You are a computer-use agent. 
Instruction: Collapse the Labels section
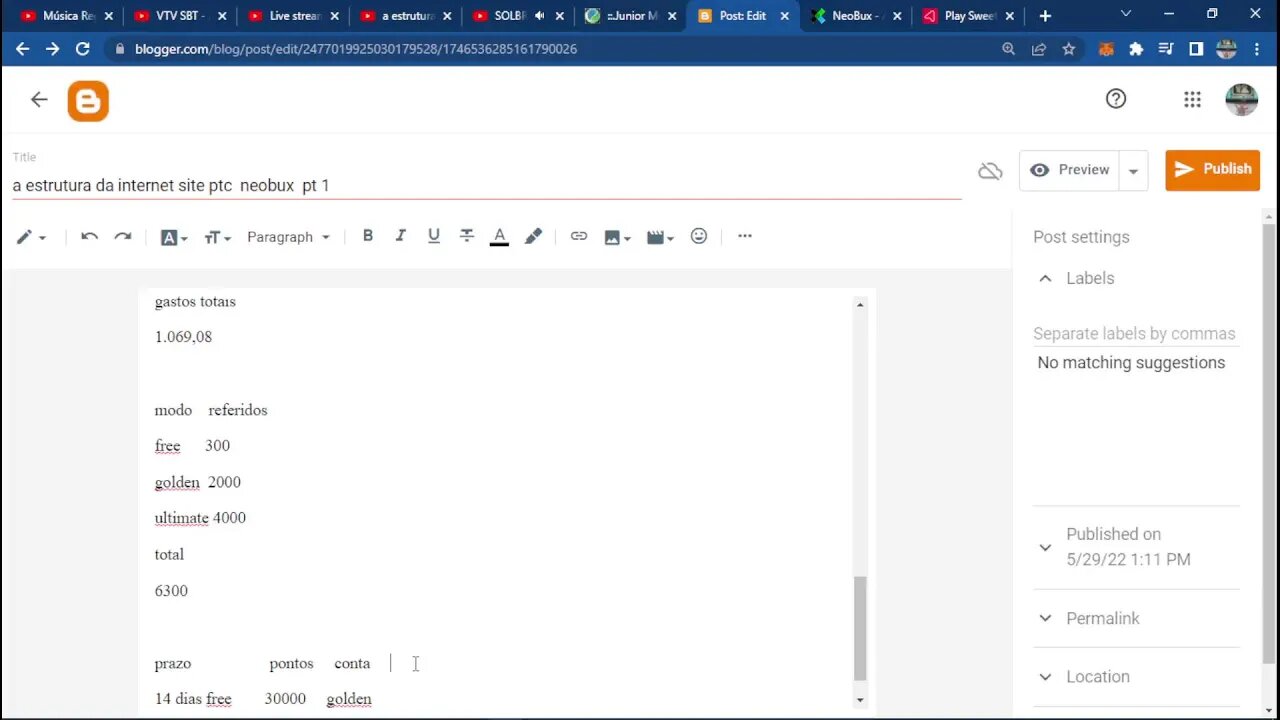tap(1045, 278)
